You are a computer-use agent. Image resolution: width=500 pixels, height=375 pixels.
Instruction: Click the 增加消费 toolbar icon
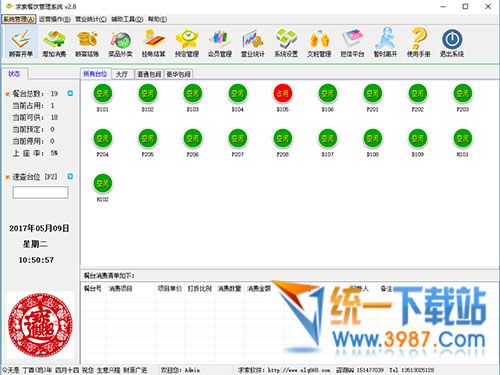pos(54,42)
